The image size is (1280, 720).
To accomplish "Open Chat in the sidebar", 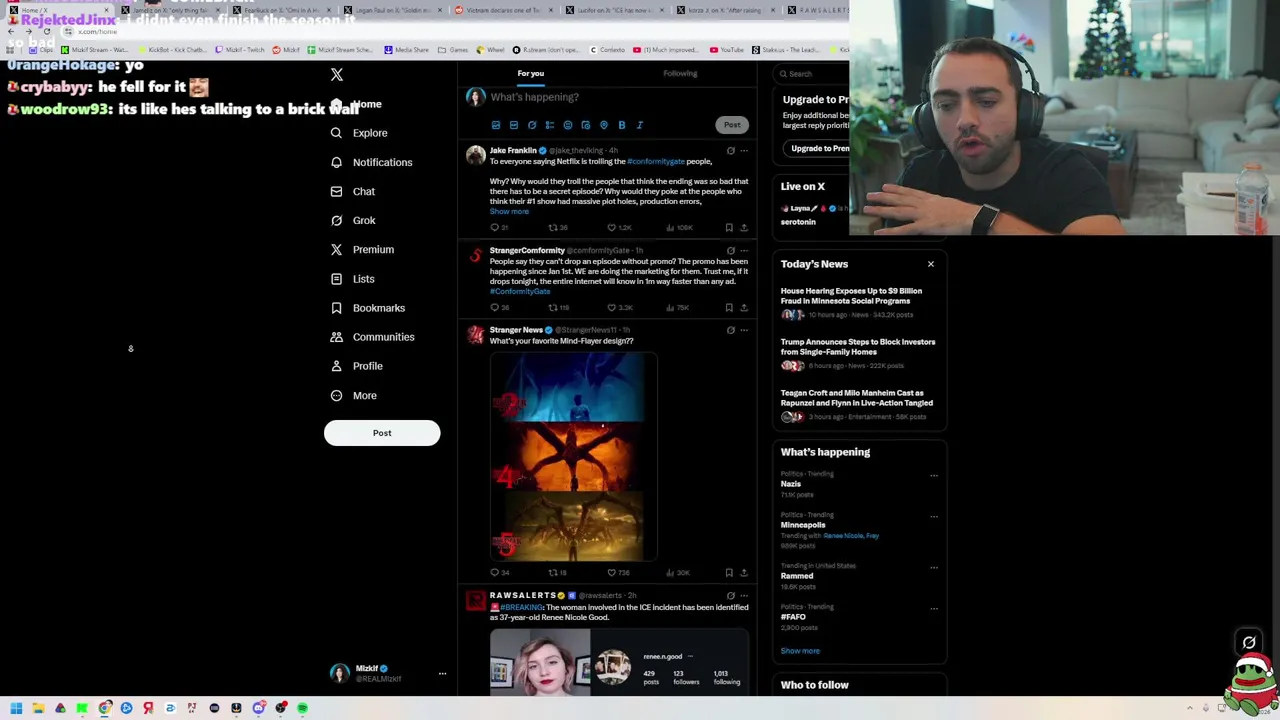I will click(353, 191).
